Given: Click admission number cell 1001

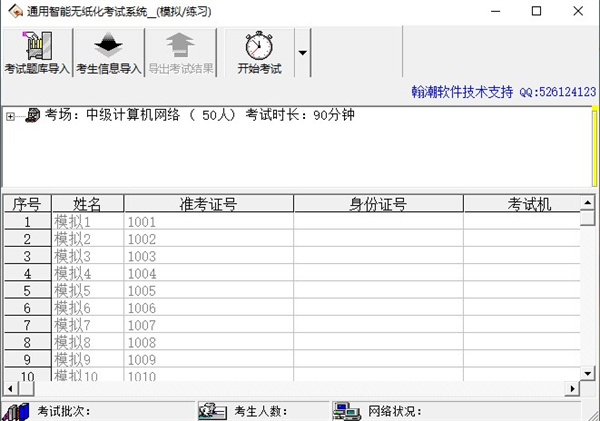Looking at the screenshot, I should 209,222.
